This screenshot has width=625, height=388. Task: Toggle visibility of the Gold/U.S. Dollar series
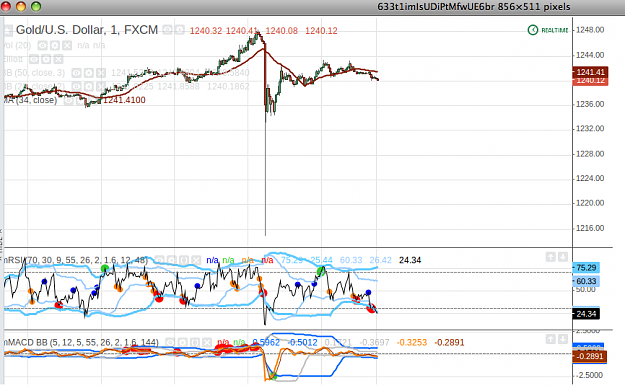(167, 30)
